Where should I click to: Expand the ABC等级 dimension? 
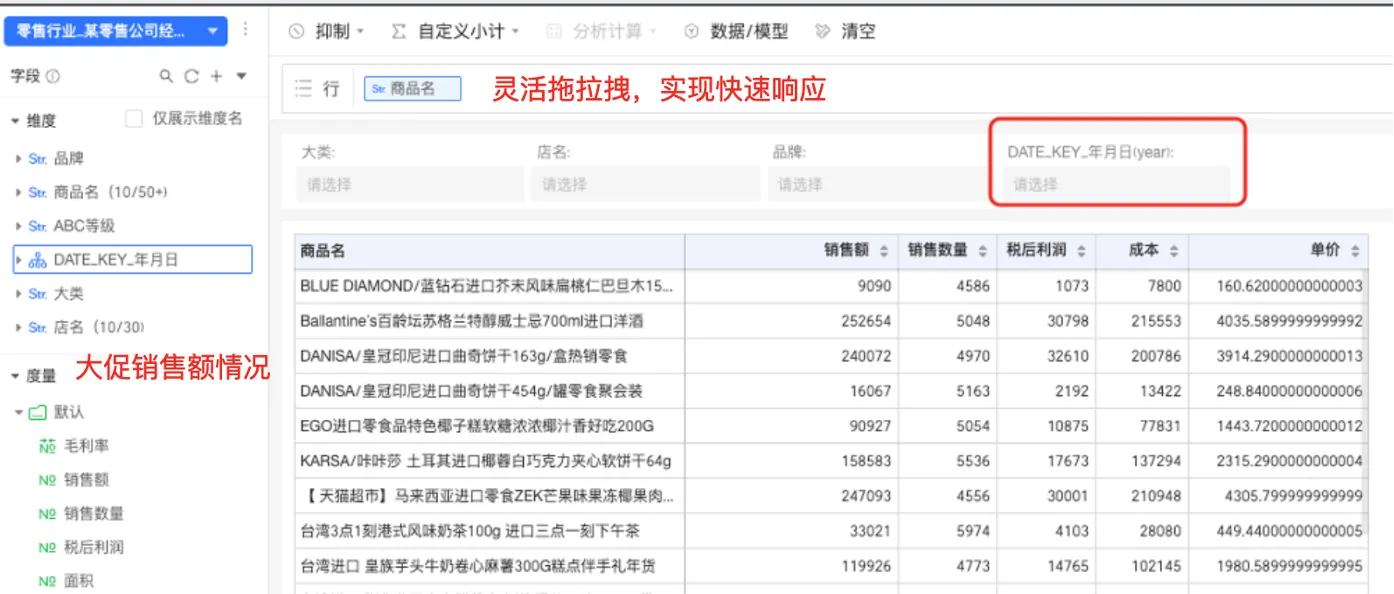[x=19, y=226]
